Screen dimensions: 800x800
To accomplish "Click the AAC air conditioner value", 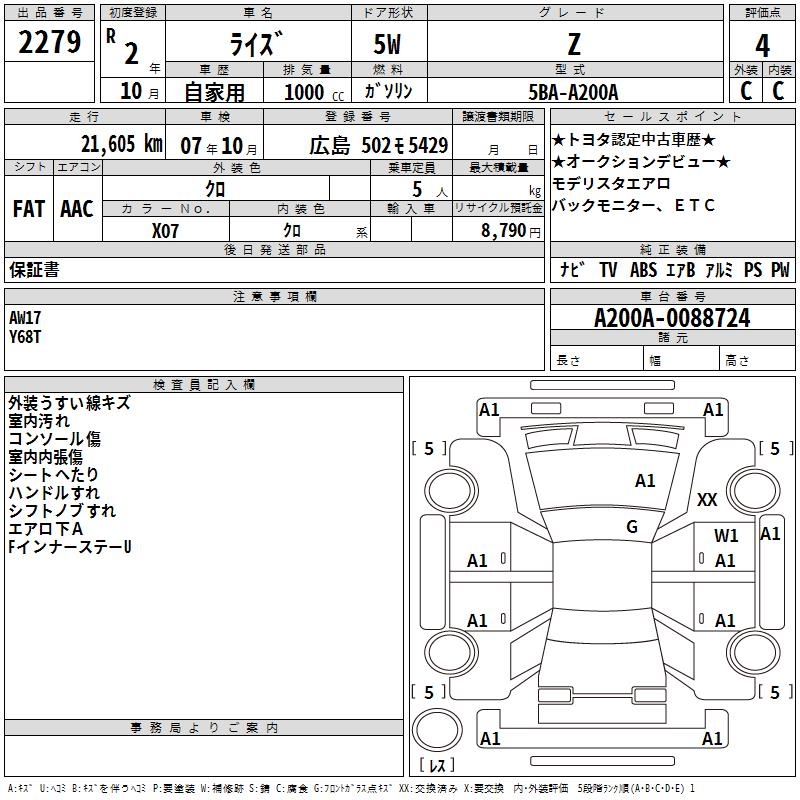I will point(77,209).
